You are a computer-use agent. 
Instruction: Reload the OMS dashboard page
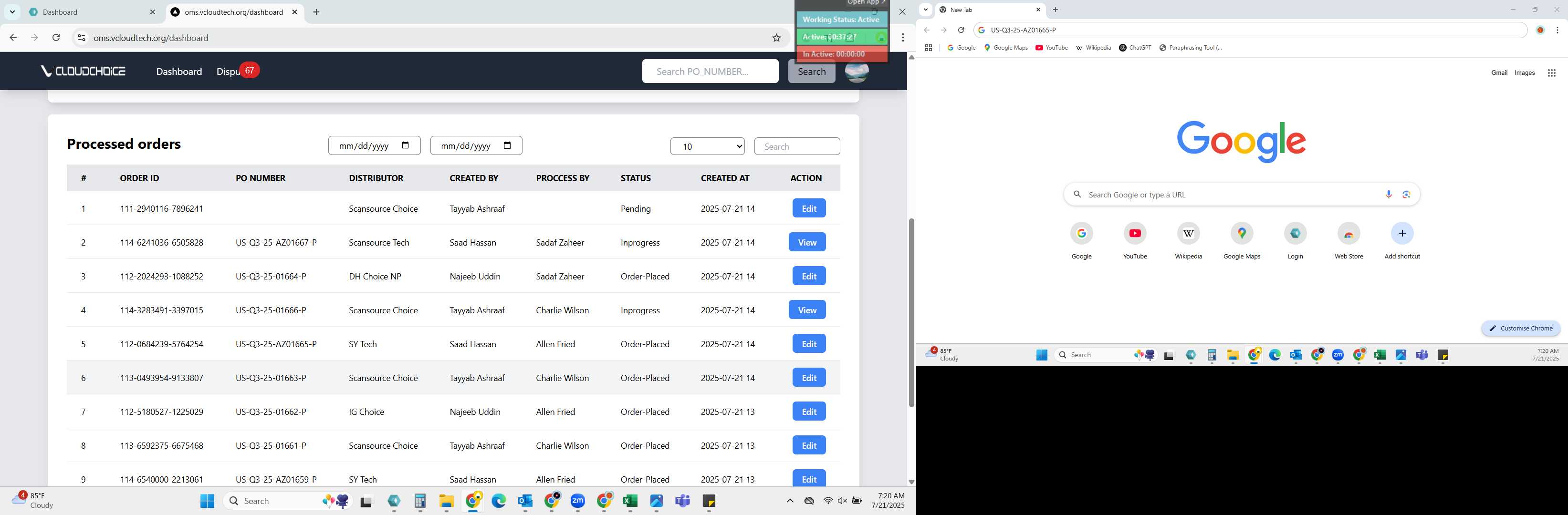[56, 38]
